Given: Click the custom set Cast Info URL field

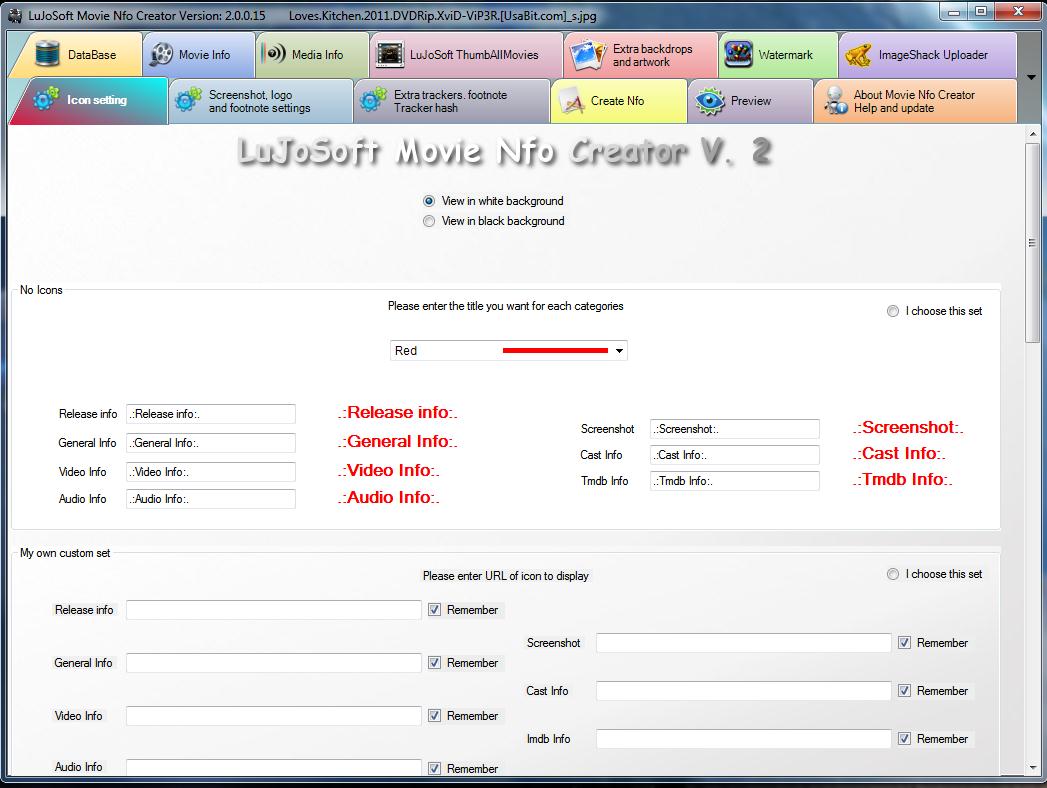Looking at the screenshot, I should [744, 691].
